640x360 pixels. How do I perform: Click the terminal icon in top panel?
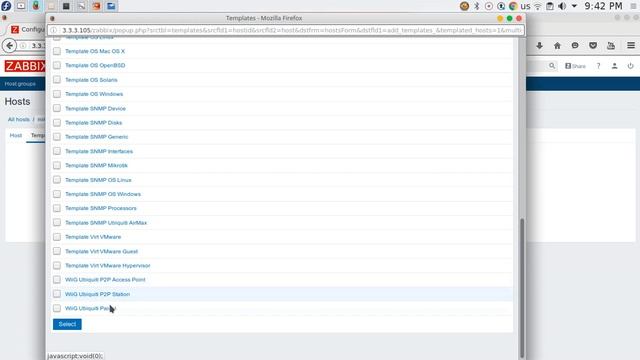click(66, 6)
